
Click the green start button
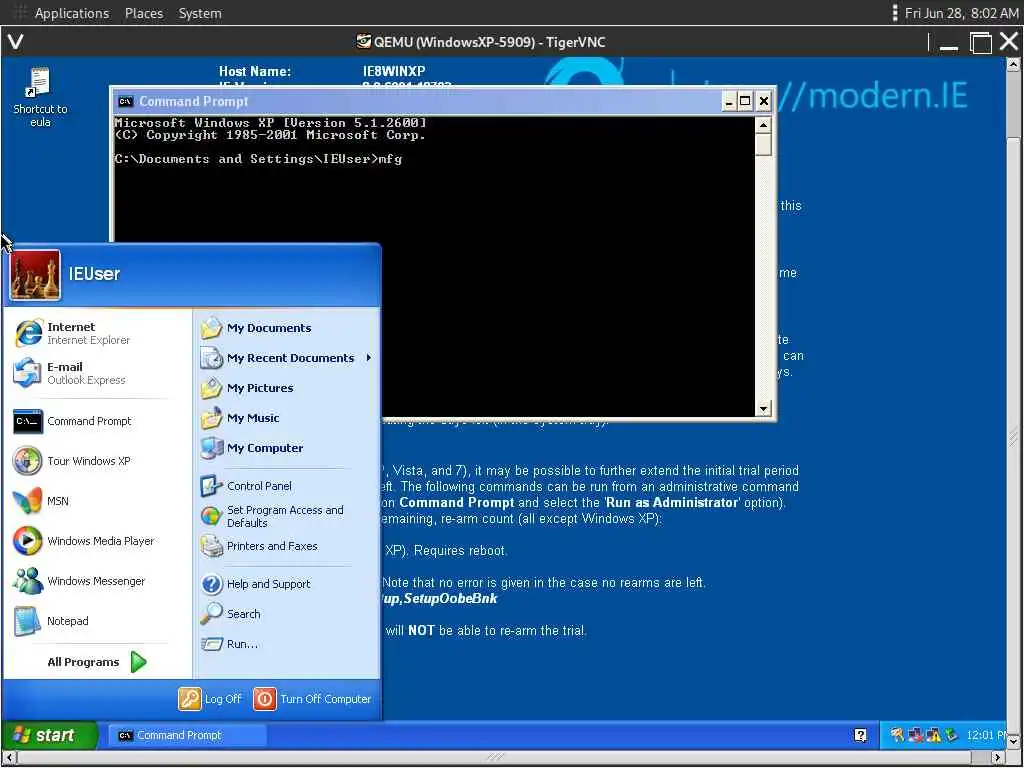coord(50,735)
